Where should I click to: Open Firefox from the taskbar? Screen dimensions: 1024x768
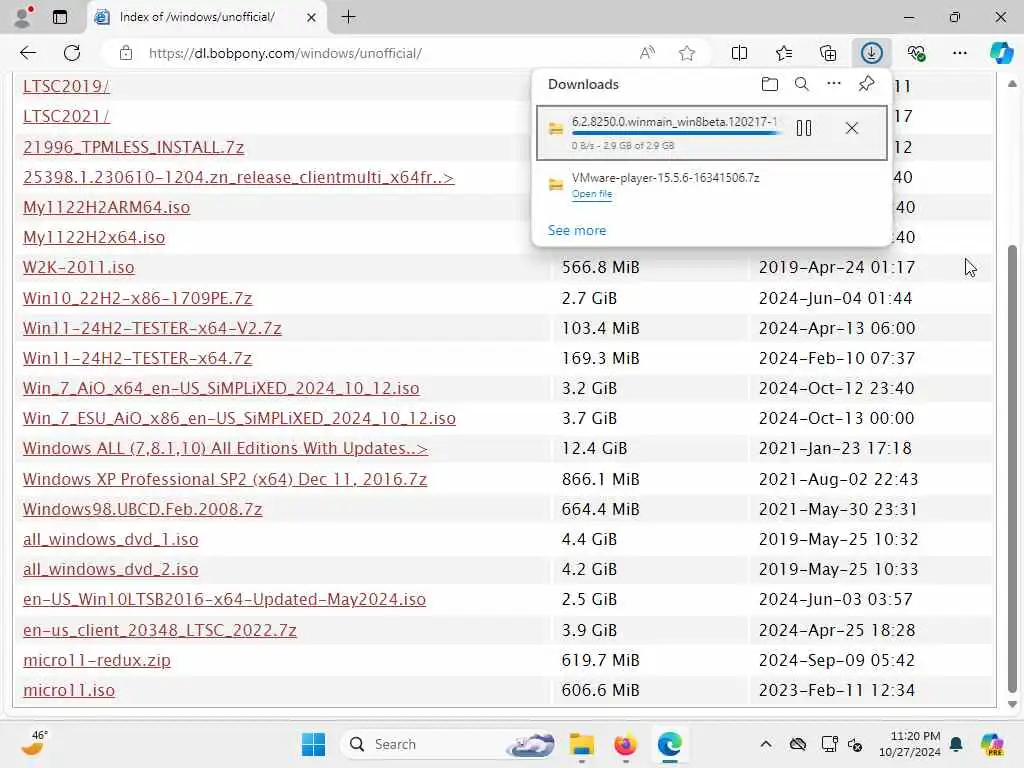click(625, 744)
